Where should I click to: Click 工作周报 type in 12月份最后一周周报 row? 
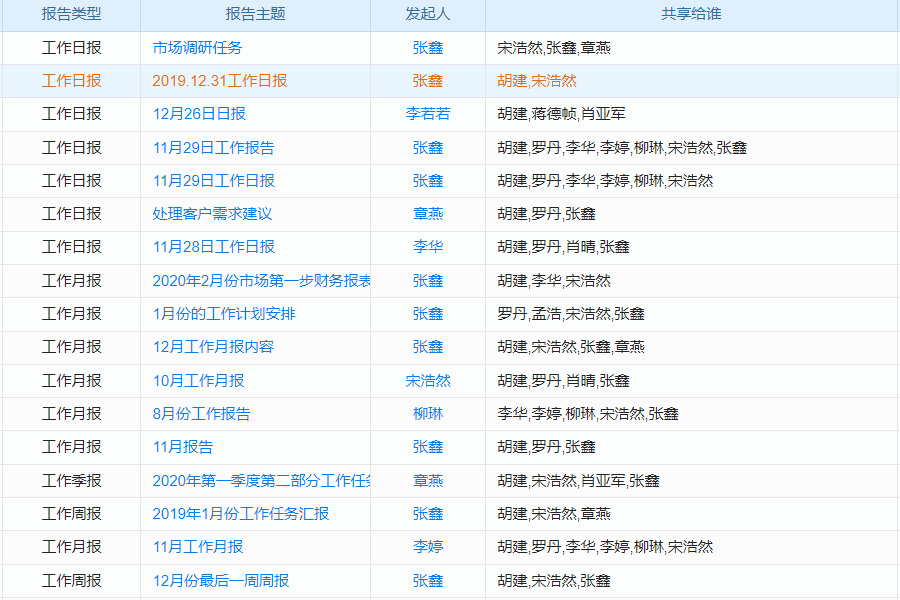tap(72, 581)
